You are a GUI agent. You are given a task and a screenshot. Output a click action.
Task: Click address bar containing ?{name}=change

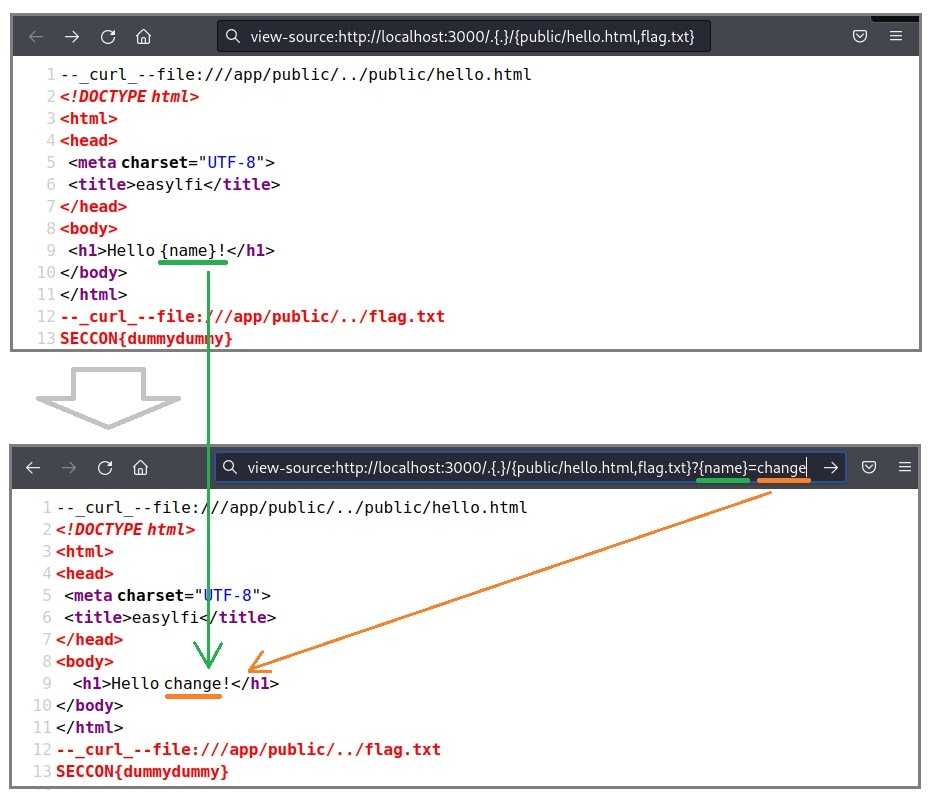pos(530,468)
